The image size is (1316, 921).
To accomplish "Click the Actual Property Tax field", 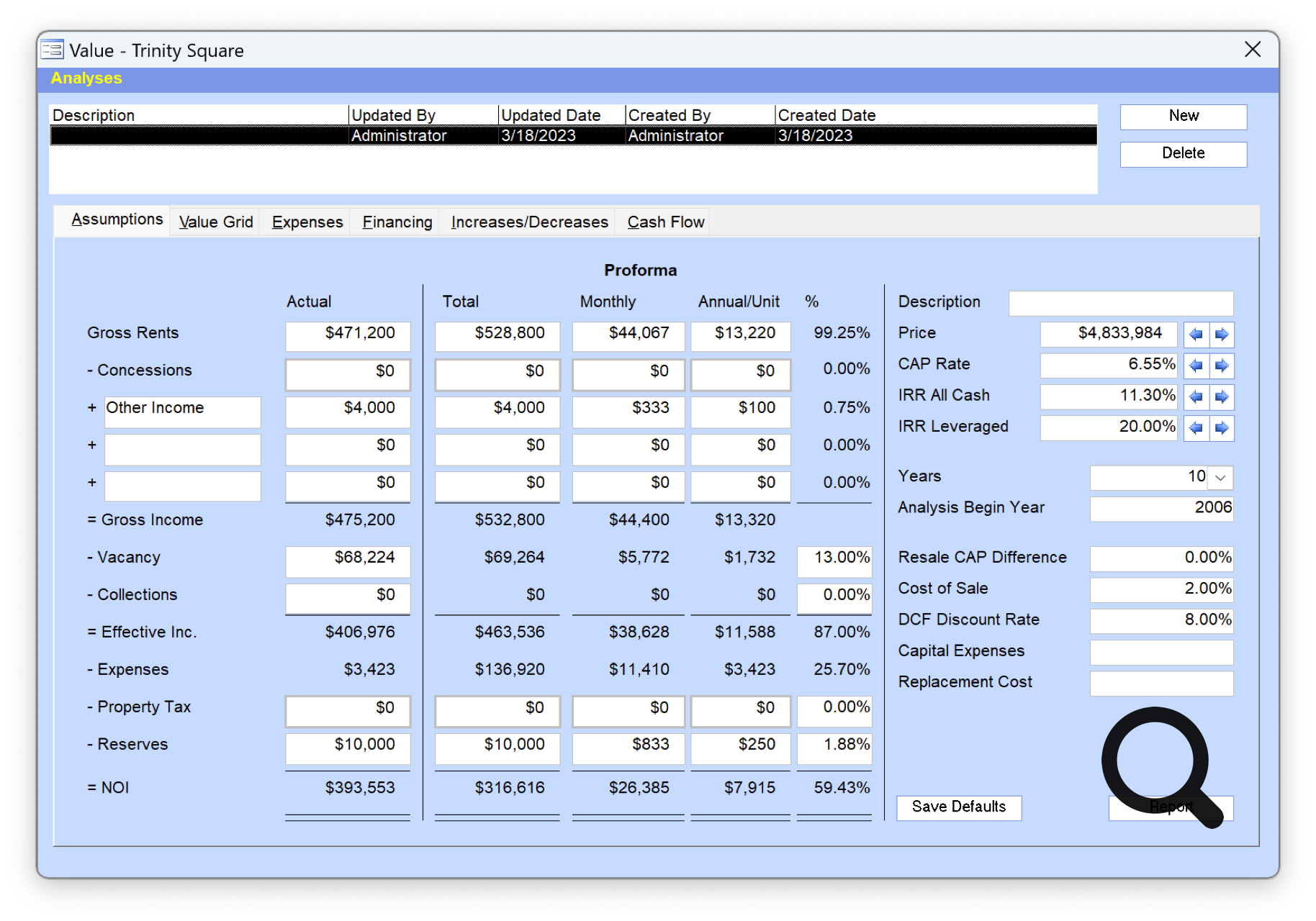I will click(x=348, y=711).
